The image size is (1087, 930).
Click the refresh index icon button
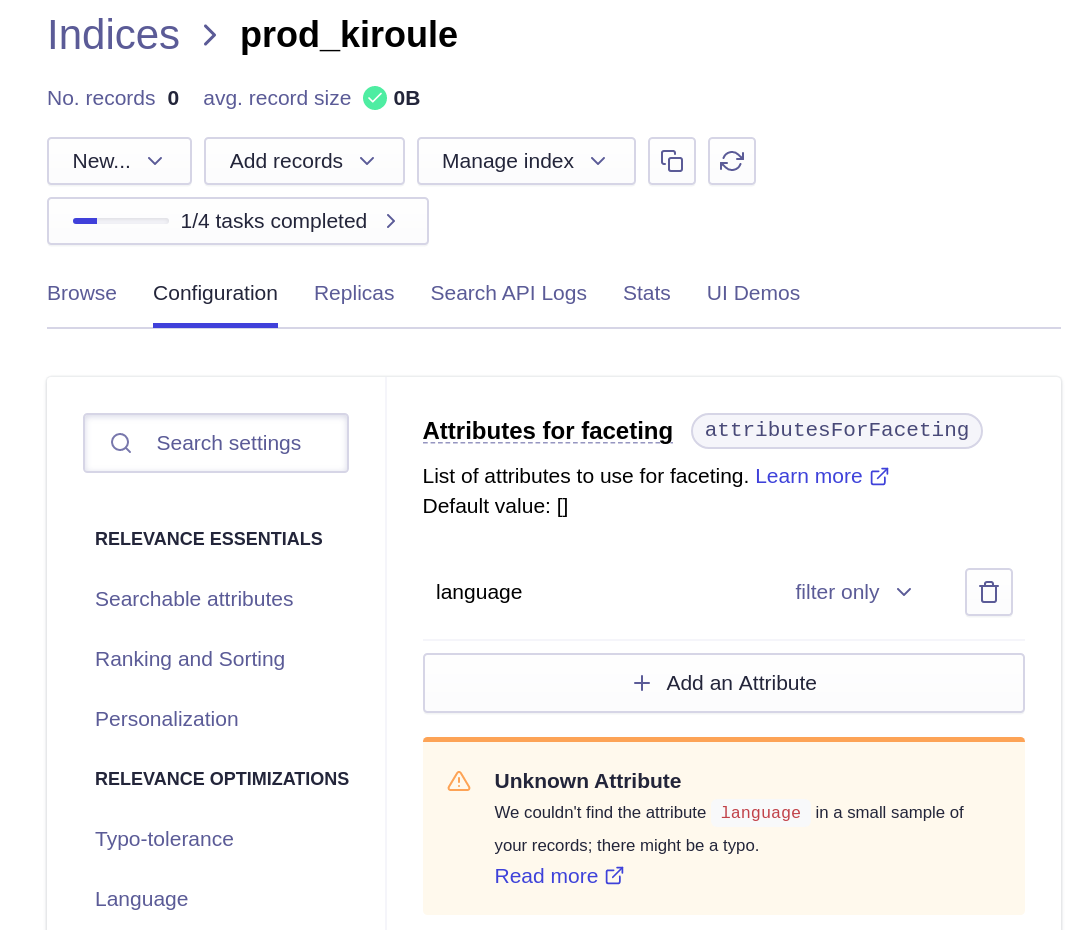(731, 161)
